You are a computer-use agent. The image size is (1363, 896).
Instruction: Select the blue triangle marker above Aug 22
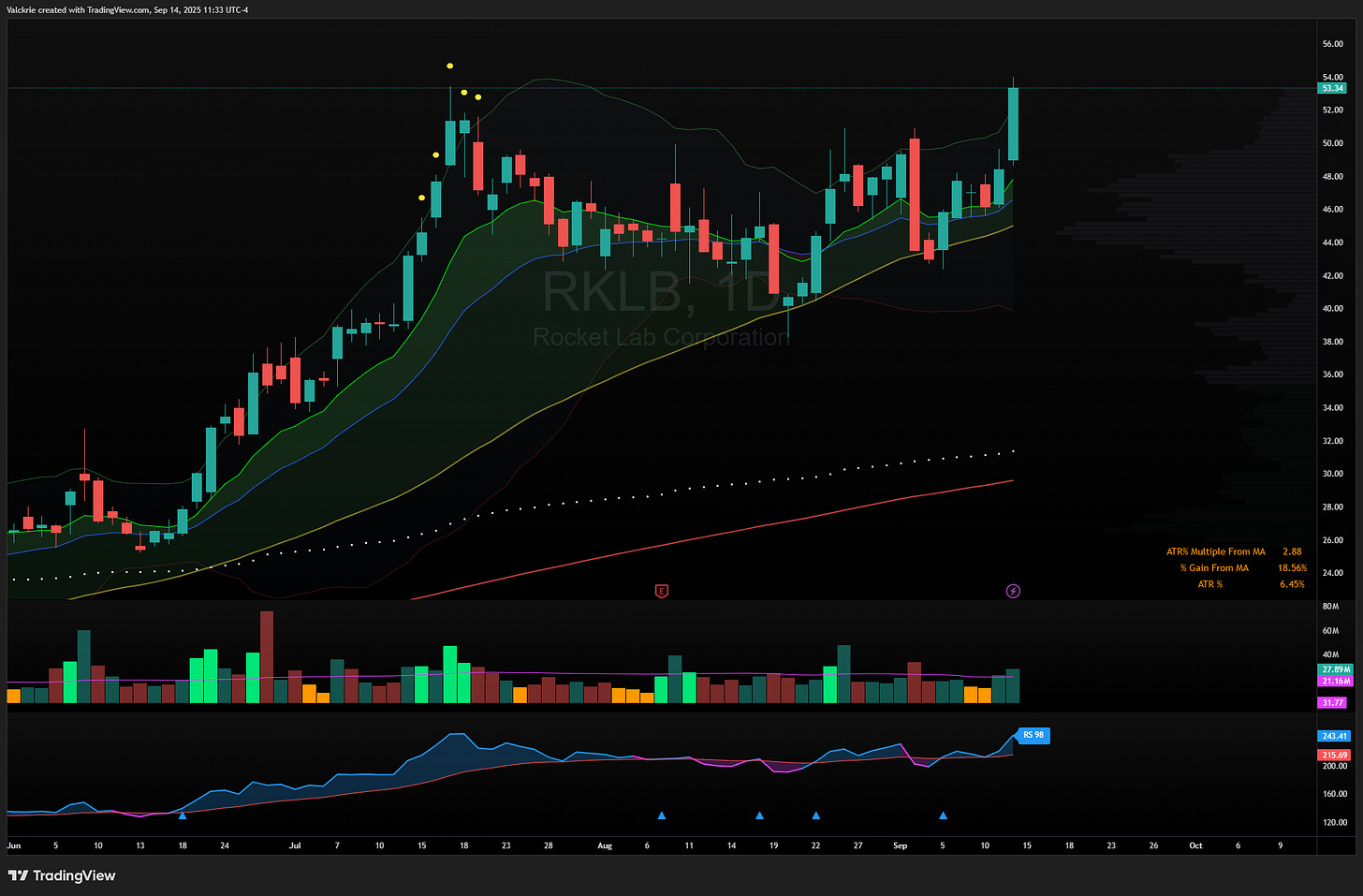(816, 815)
